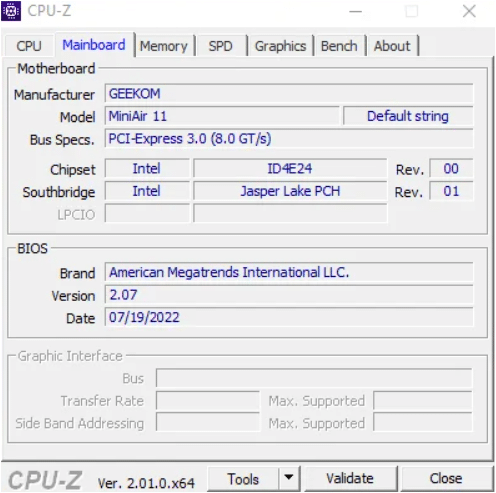The width and height of the screenshot is (496, 493).
Task: Click the Tools button
Action: (x=243, y=479)
